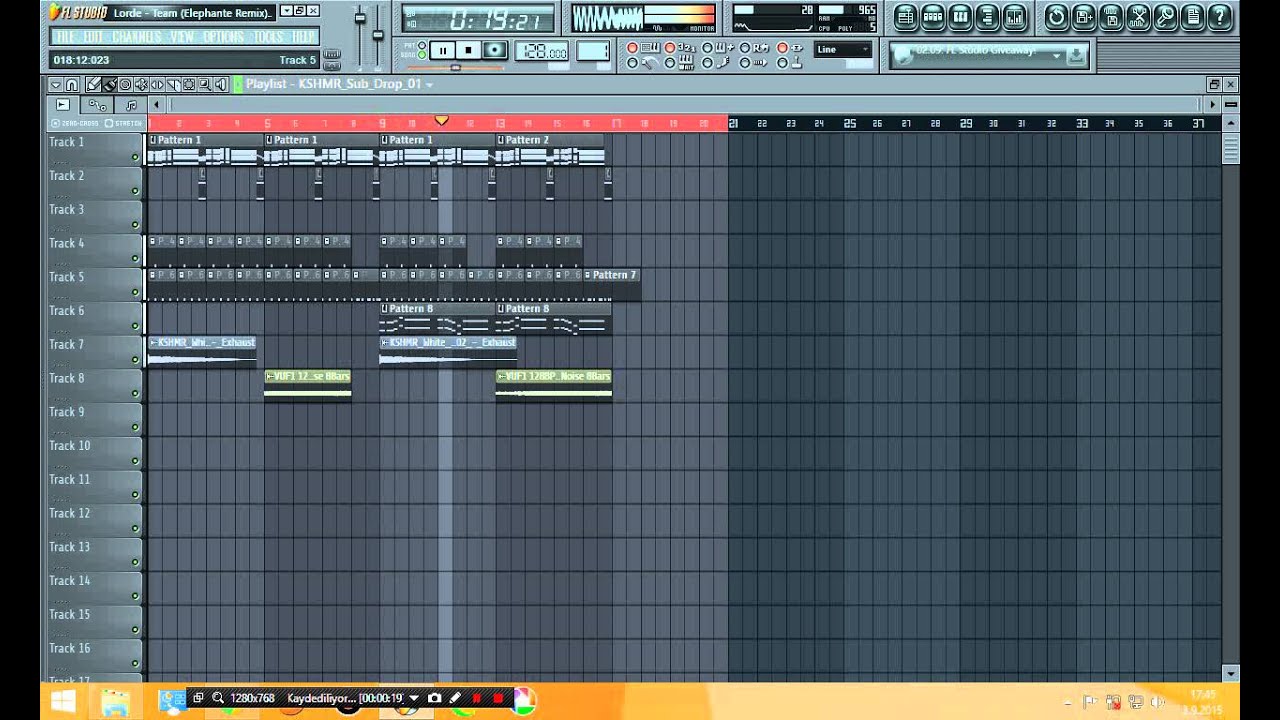Viewport: 1280px width, 720px height.
Task: Select the Draw pencil tool in Playlist
Action: pyautogui.click(x=93, y=85)
